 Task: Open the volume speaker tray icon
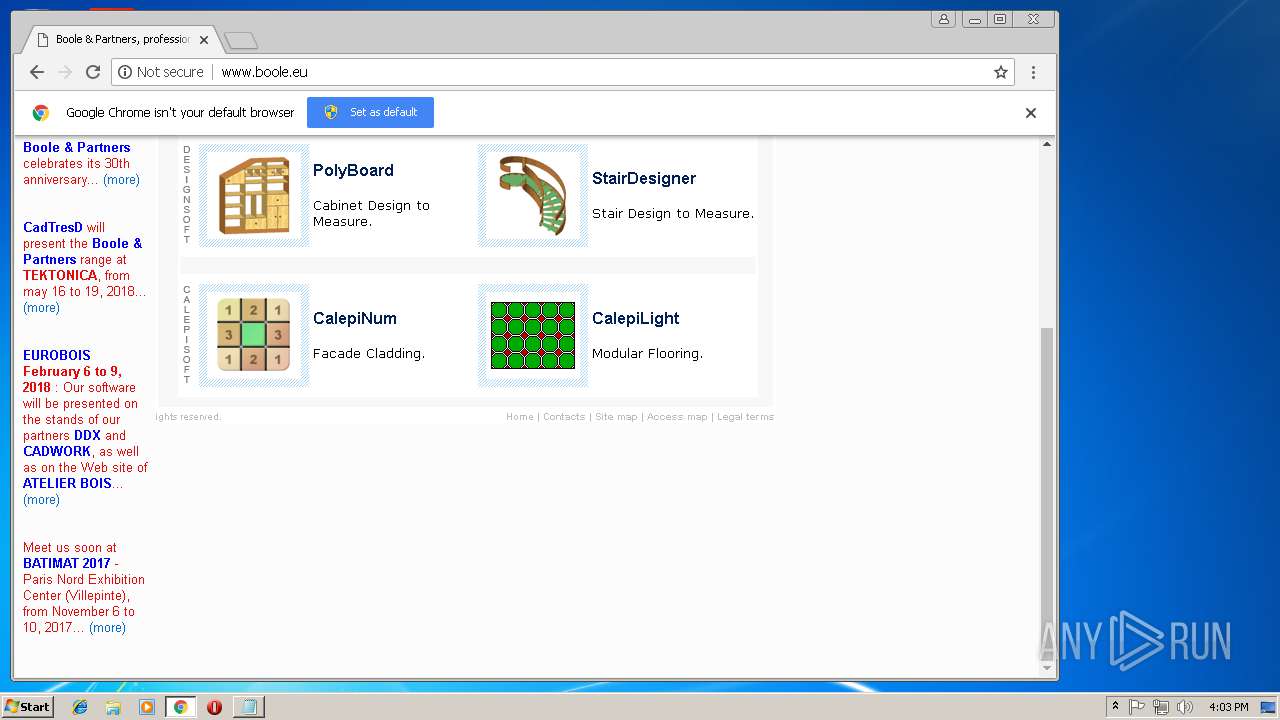(1185, 707)
